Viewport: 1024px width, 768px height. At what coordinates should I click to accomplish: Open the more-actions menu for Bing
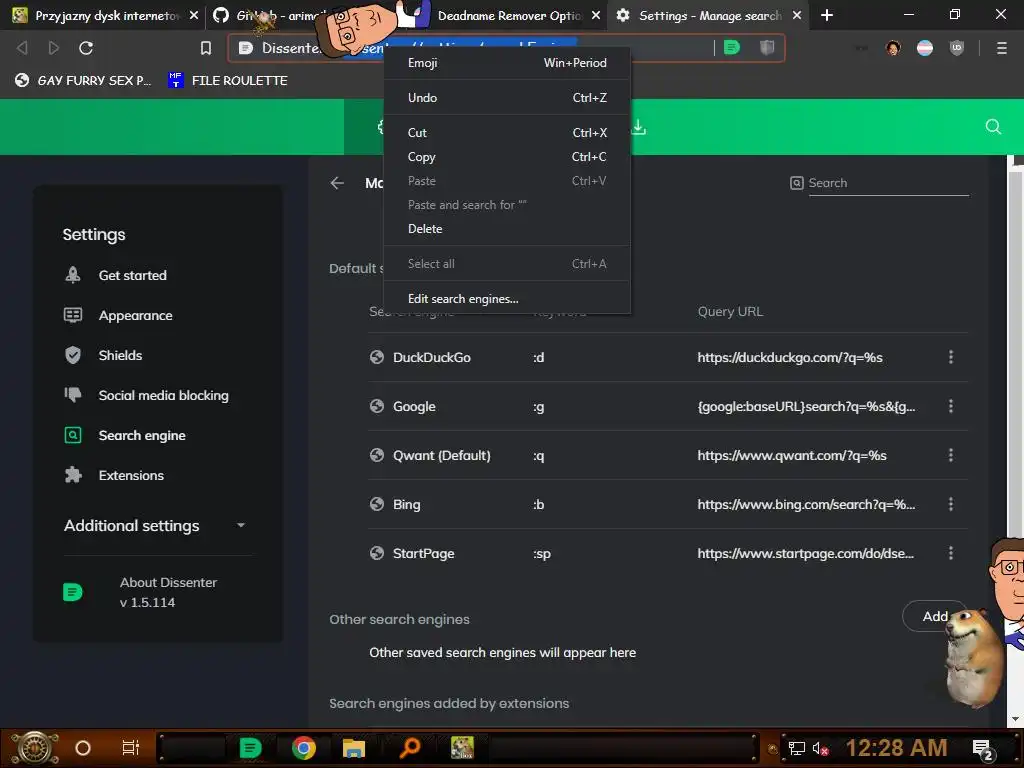click(x=950, y=504)
